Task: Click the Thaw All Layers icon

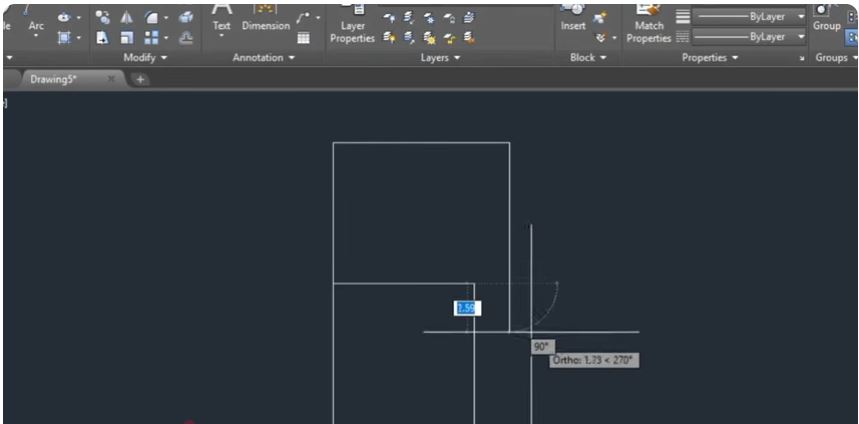Action: pyautogui.click(x=429, y=38)
